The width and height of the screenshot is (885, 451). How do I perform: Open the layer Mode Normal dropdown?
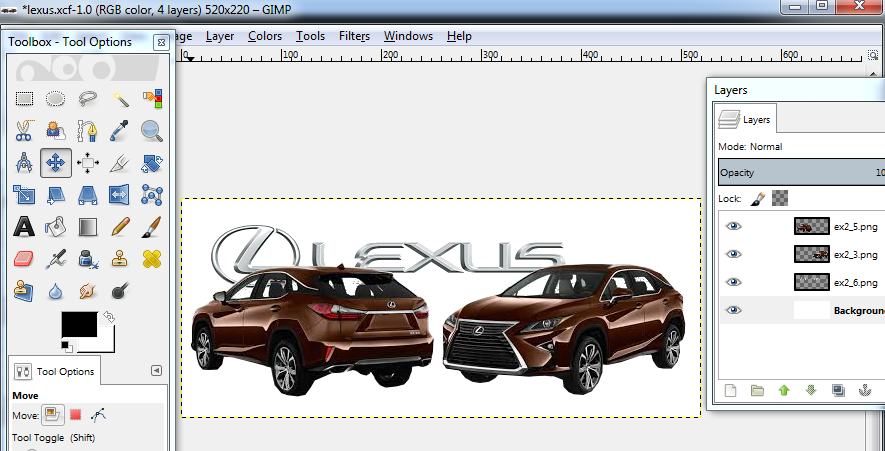(801, 146)
